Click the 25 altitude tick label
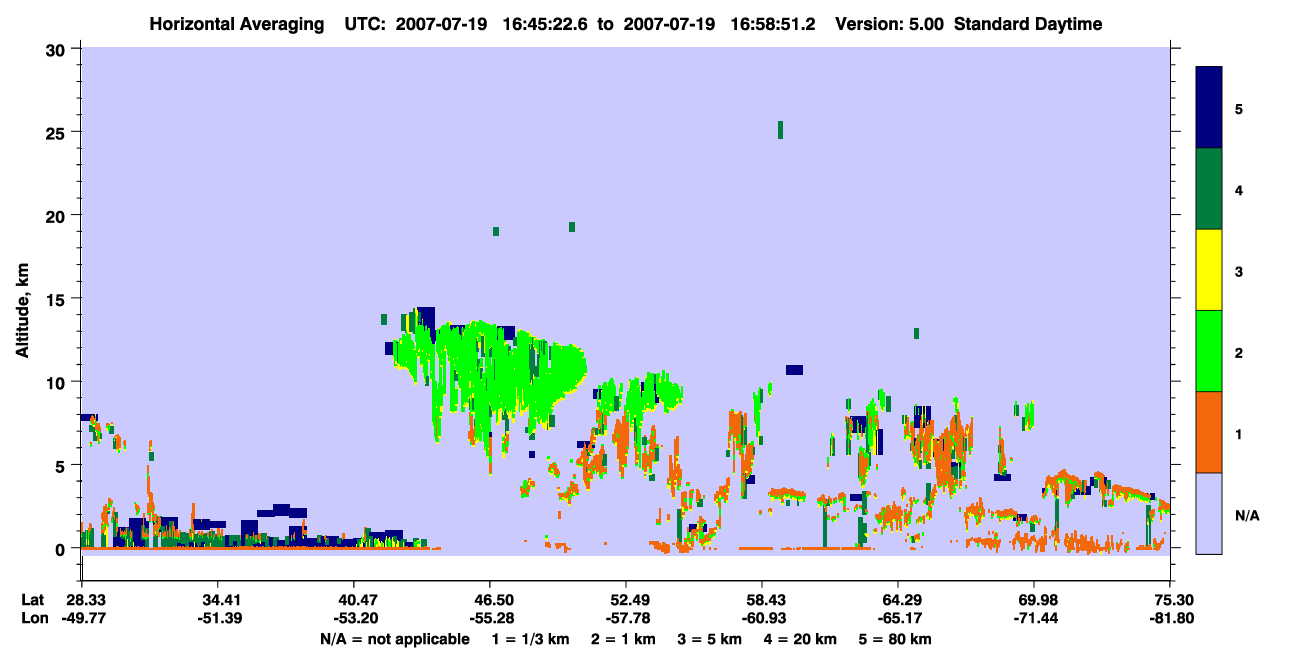The height and width of the screenshot is (667, 1300). [58, 132]
